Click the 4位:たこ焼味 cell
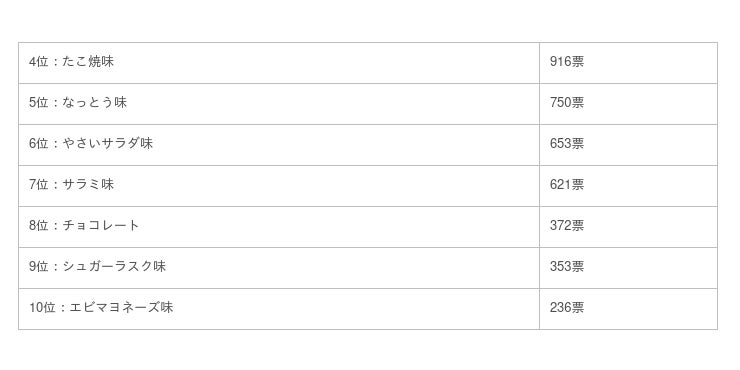This screenshot has width=740, height=370. pyautogui.click(x=279, y=63)
